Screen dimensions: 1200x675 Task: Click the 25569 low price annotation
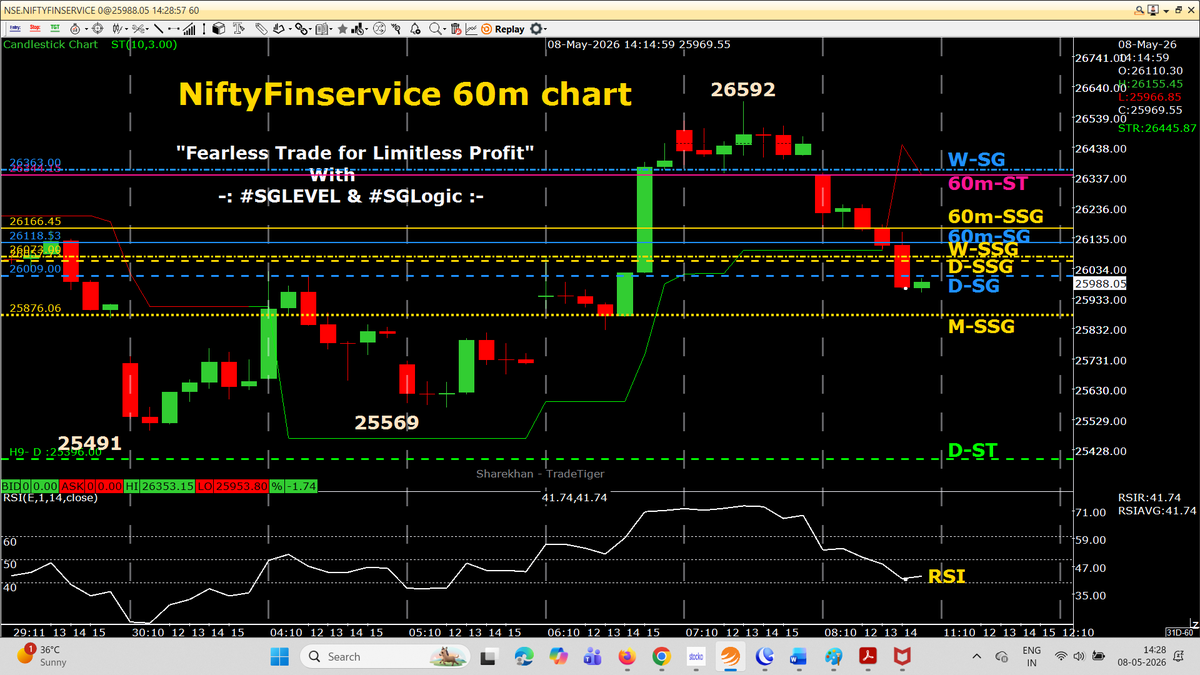click(x=386, y=423)
